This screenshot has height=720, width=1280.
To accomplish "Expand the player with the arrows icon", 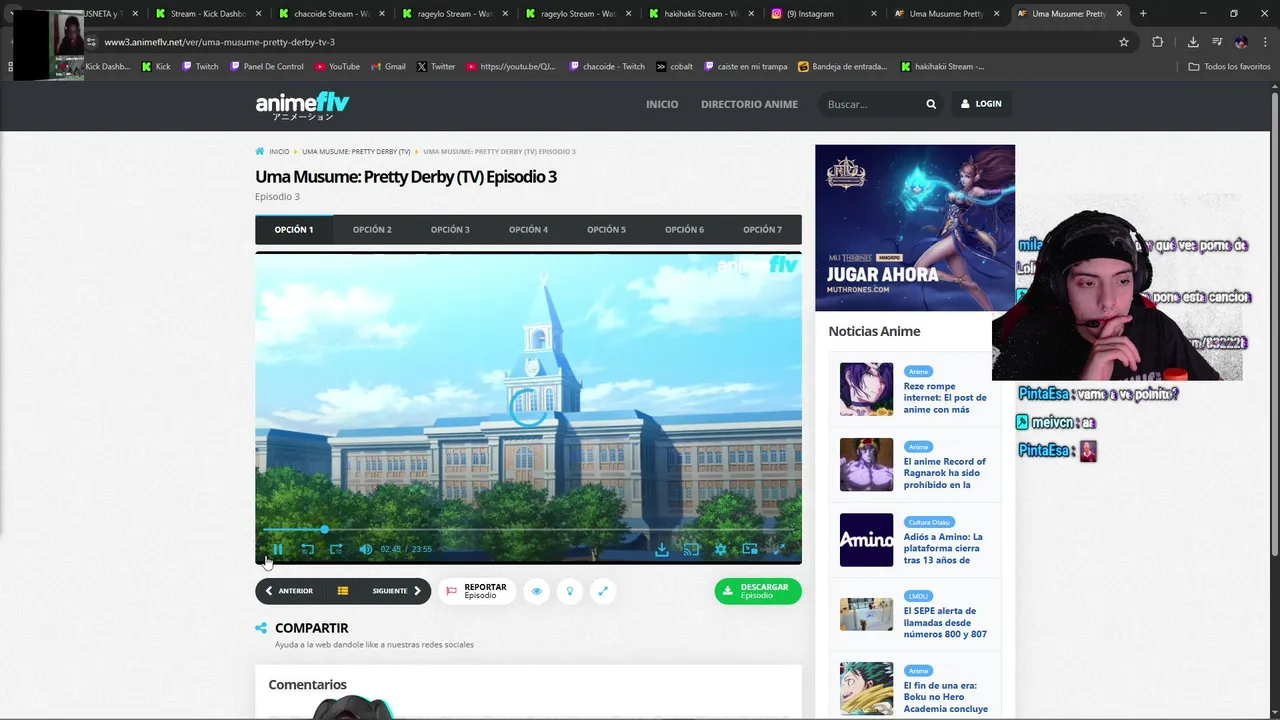I will coord(603,591).
